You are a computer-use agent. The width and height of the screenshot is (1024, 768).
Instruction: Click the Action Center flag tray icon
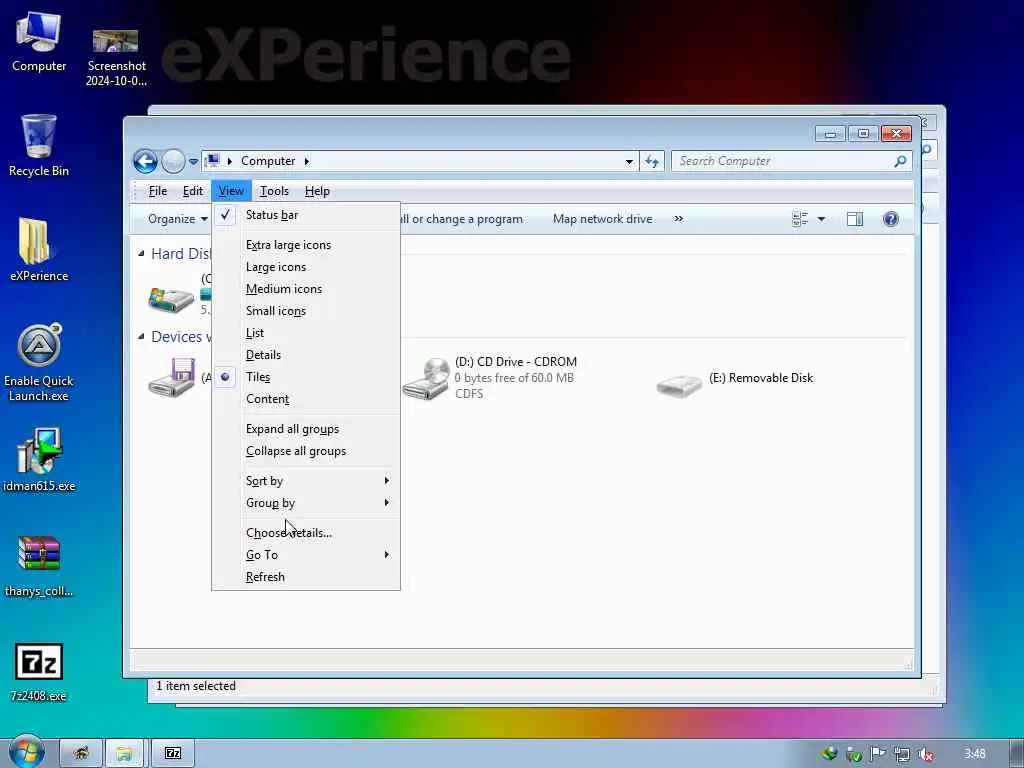pyautogui.click(x=878, y=754)
